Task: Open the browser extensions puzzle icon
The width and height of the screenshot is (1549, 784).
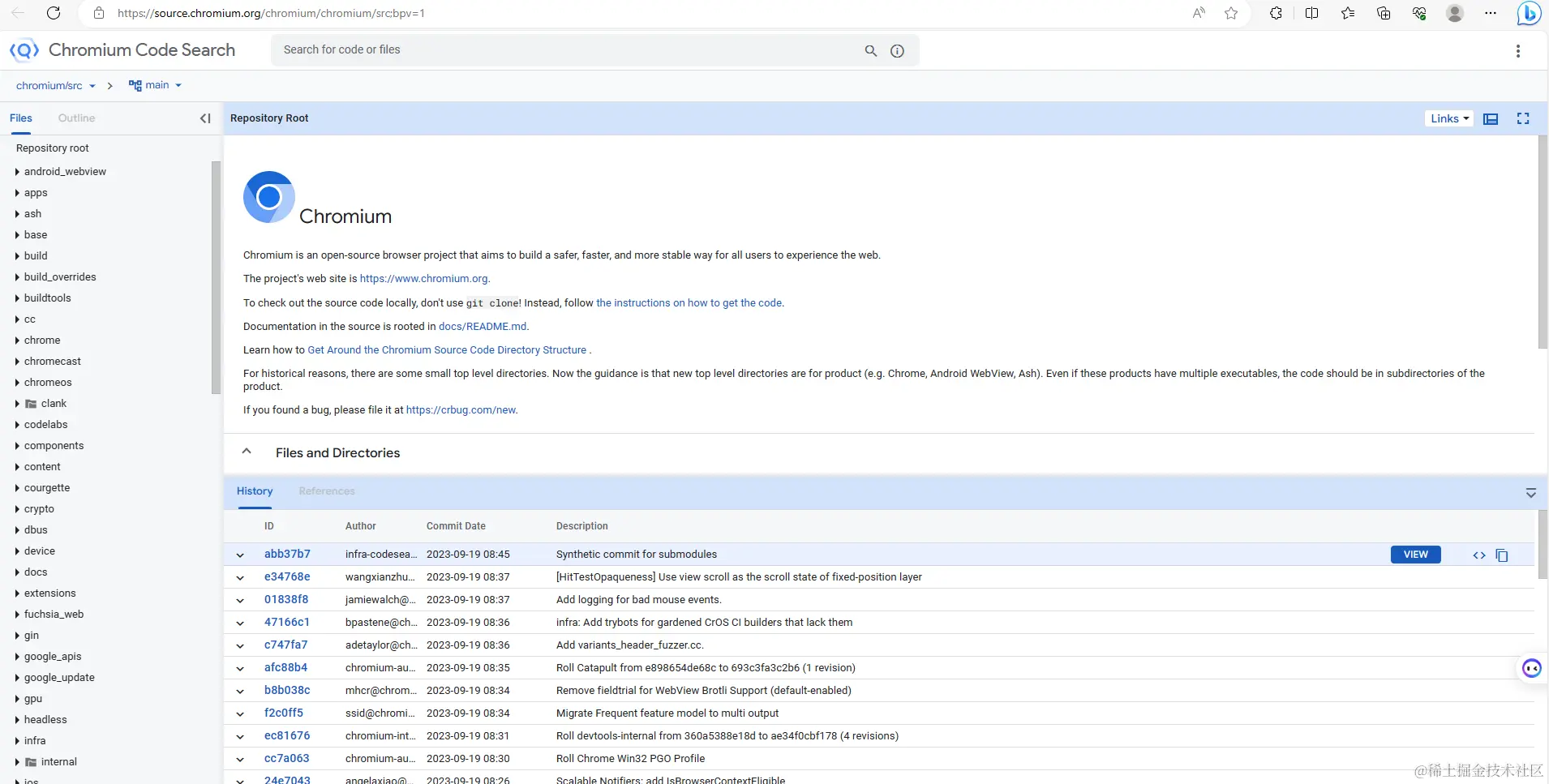Action: (1276, 13)
